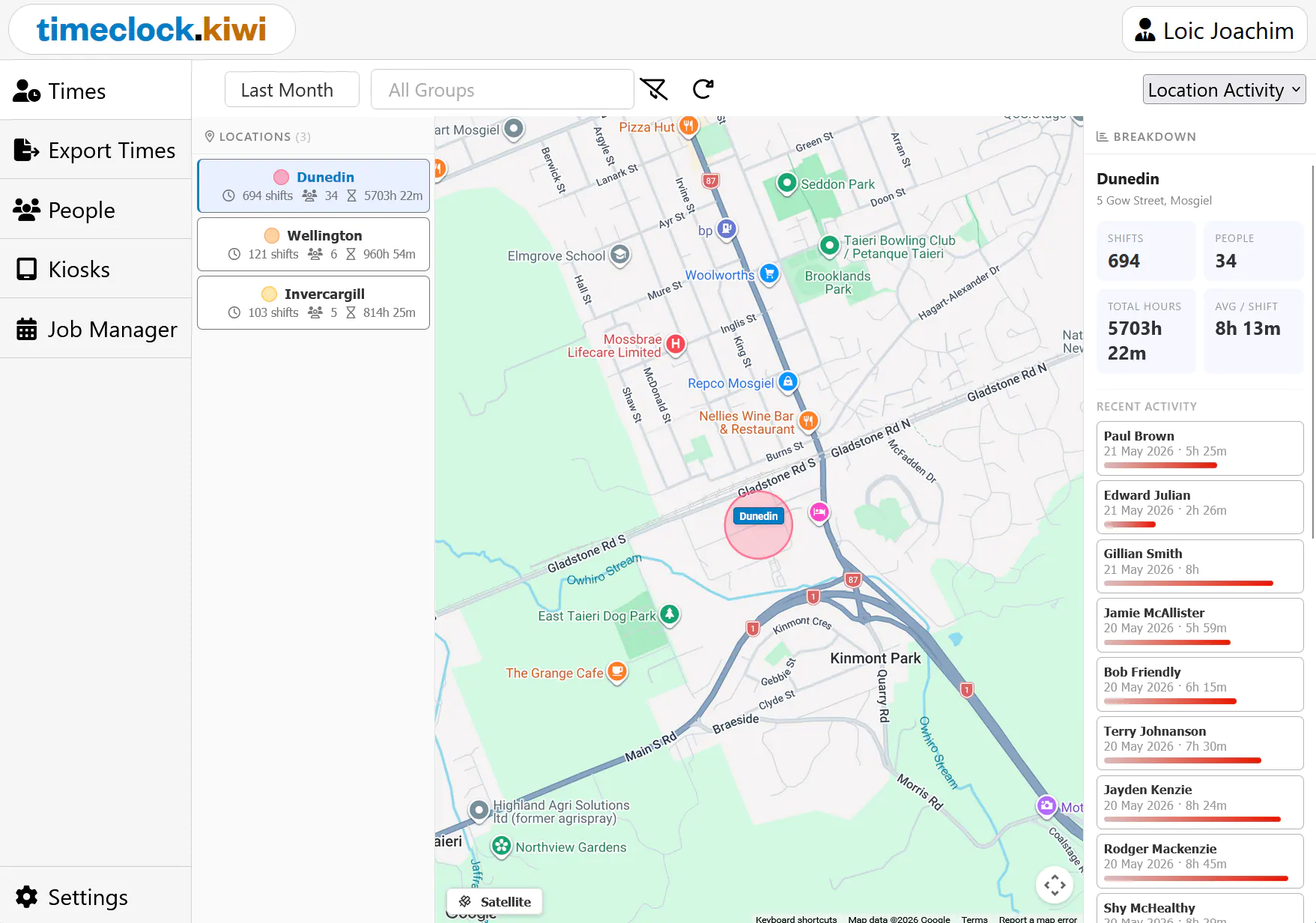Click the pink hotel pin near Dunedin marker
1316x923 pixels.
point(819,512)
